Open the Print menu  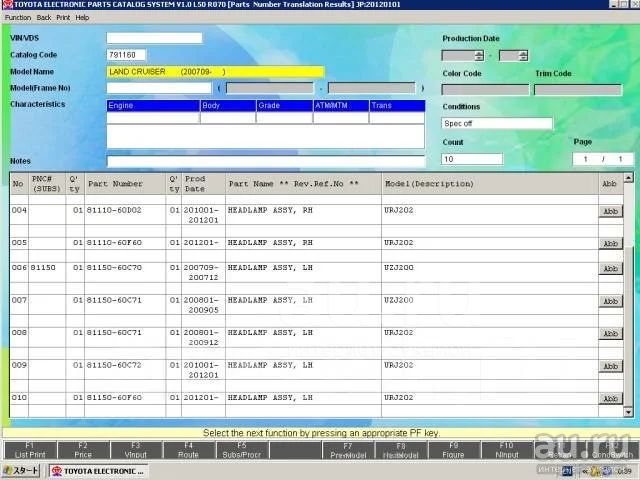coord(63,18)
